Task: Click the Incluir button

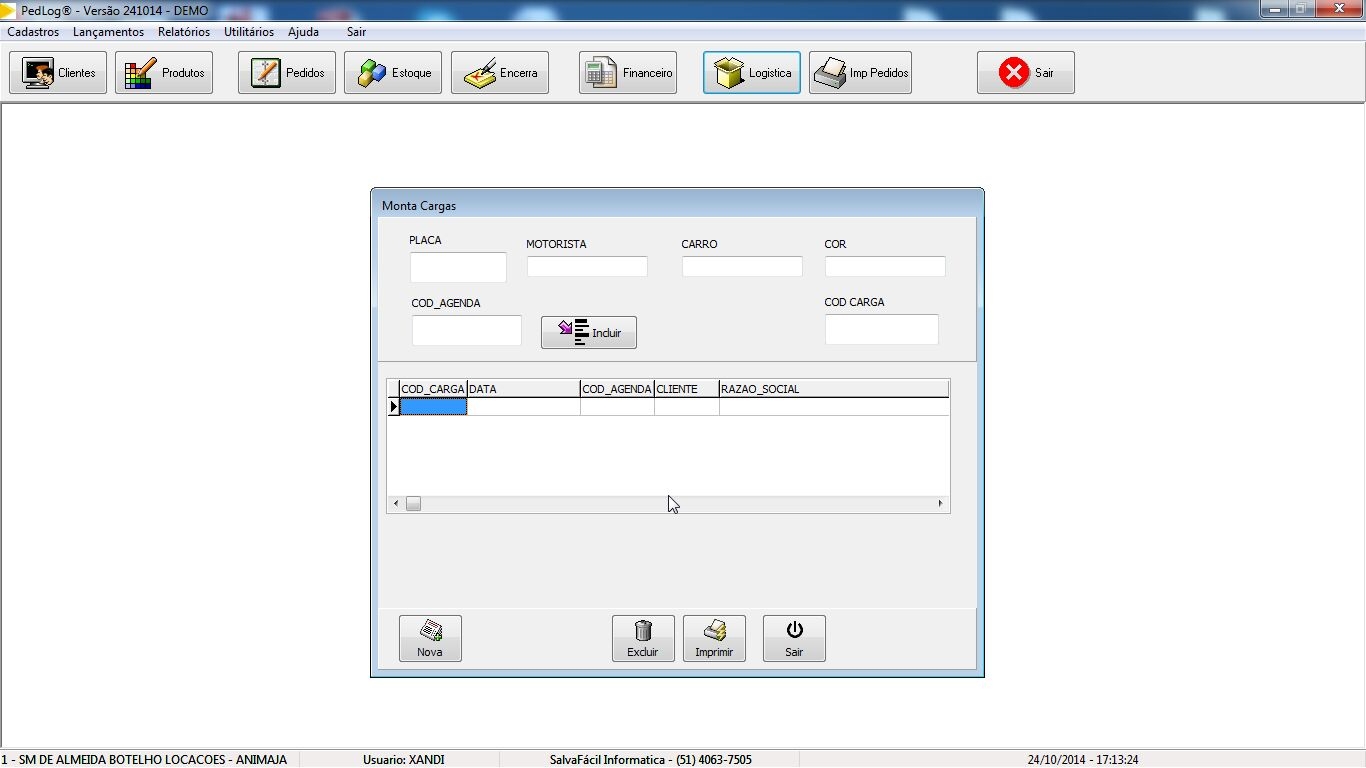Action: click(589, 333)
